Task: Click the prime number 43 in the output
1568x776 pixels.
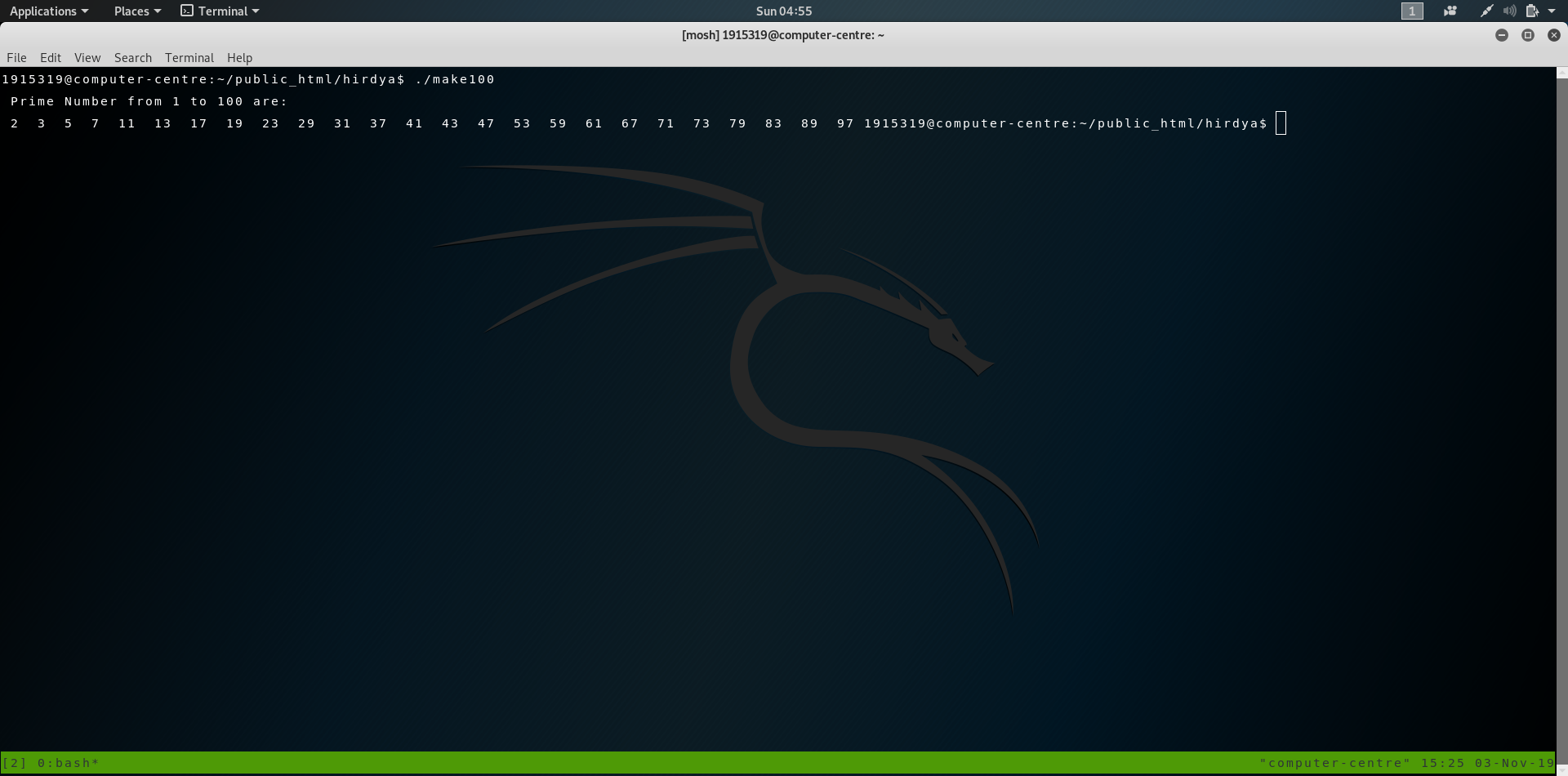Action: pos(450,123)
